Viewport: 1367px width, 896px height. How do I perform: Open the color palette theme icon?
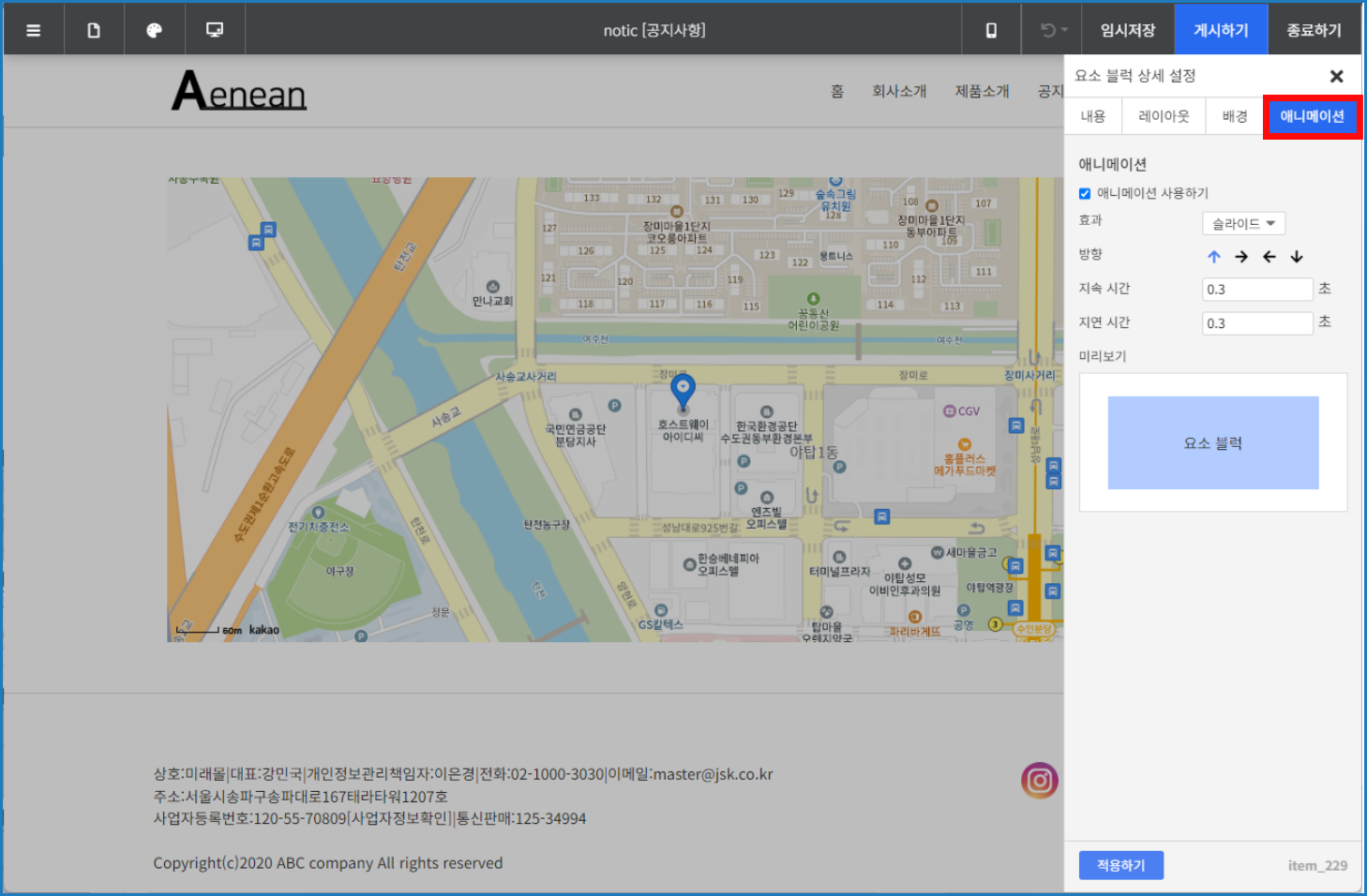(155, 30)
